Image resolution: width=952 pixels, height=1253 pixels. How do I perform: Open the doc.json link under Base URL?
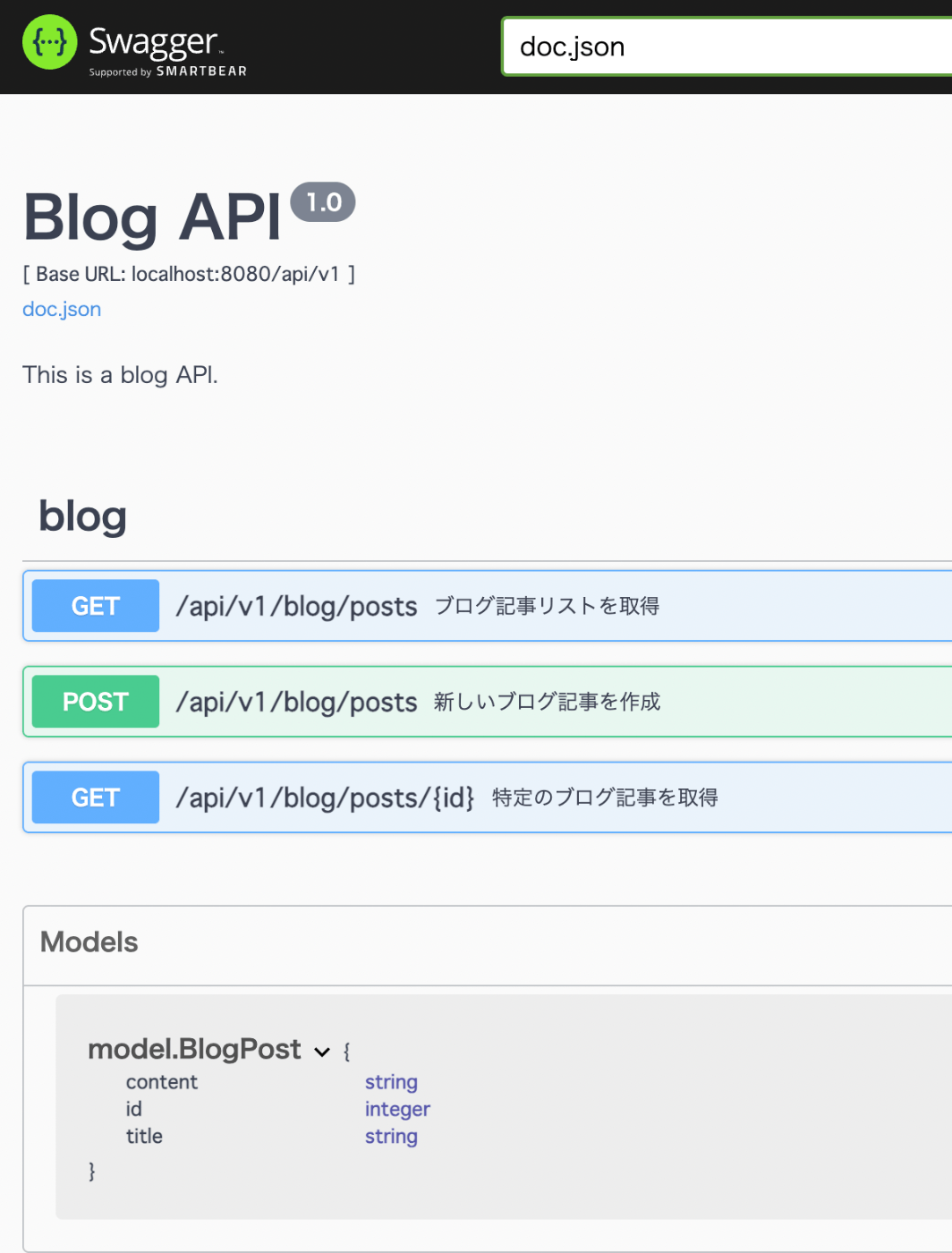[x=62, y=310]
